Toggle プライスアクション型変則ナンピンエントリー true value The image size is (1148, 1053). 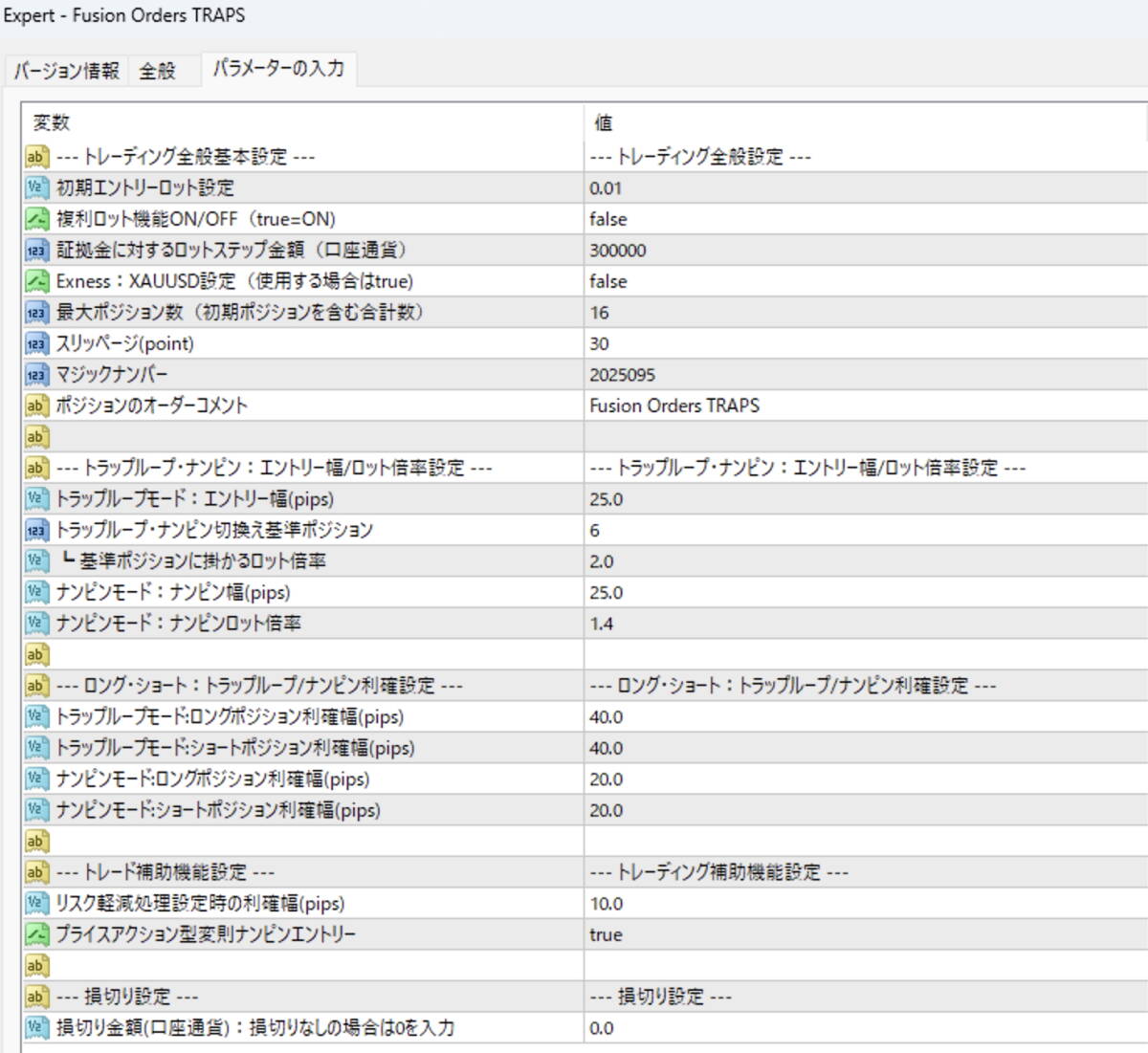coord(606,934)
